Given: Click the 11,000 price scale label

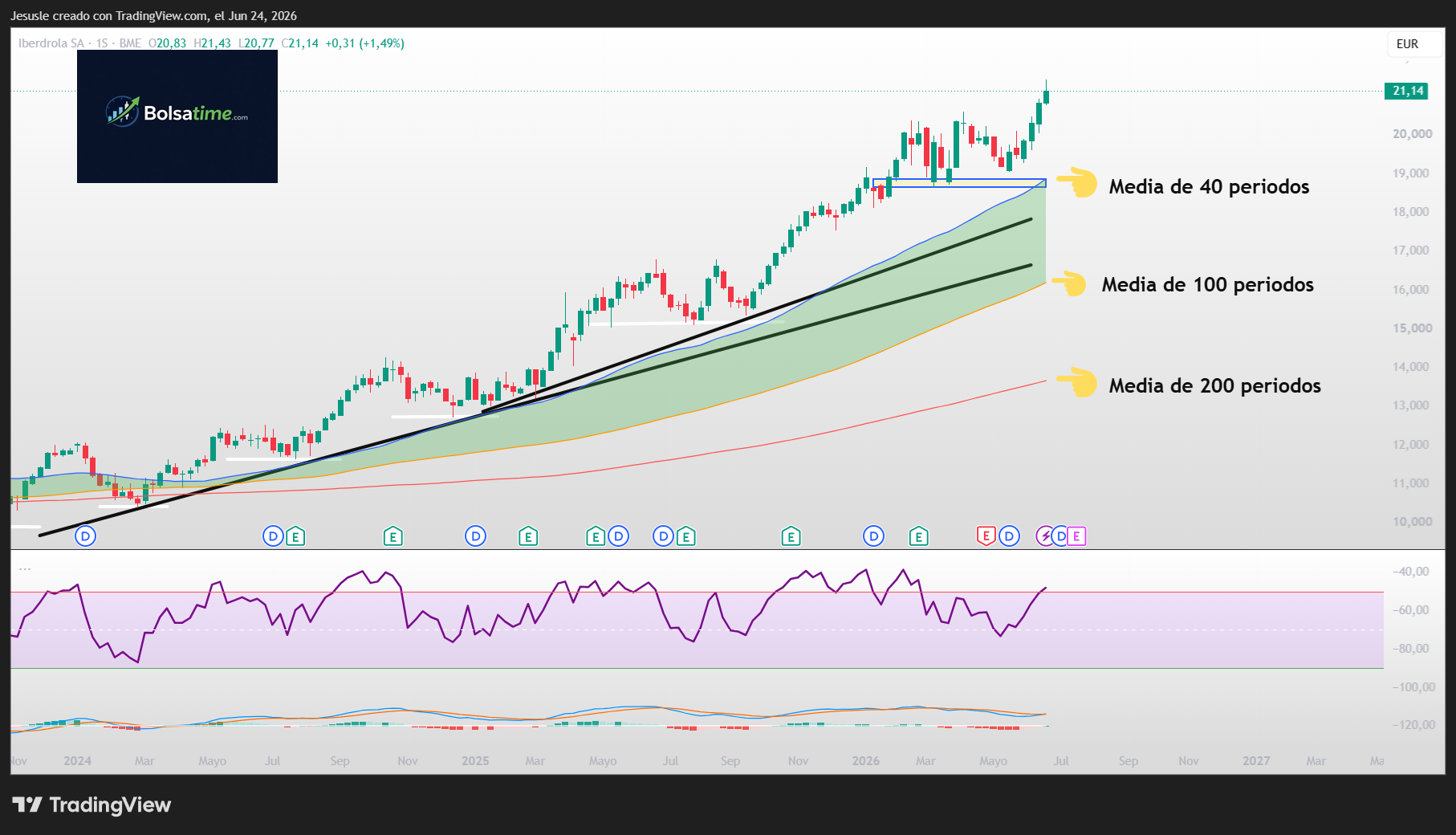Looking at the screenshot, I should coord(1411,483).
